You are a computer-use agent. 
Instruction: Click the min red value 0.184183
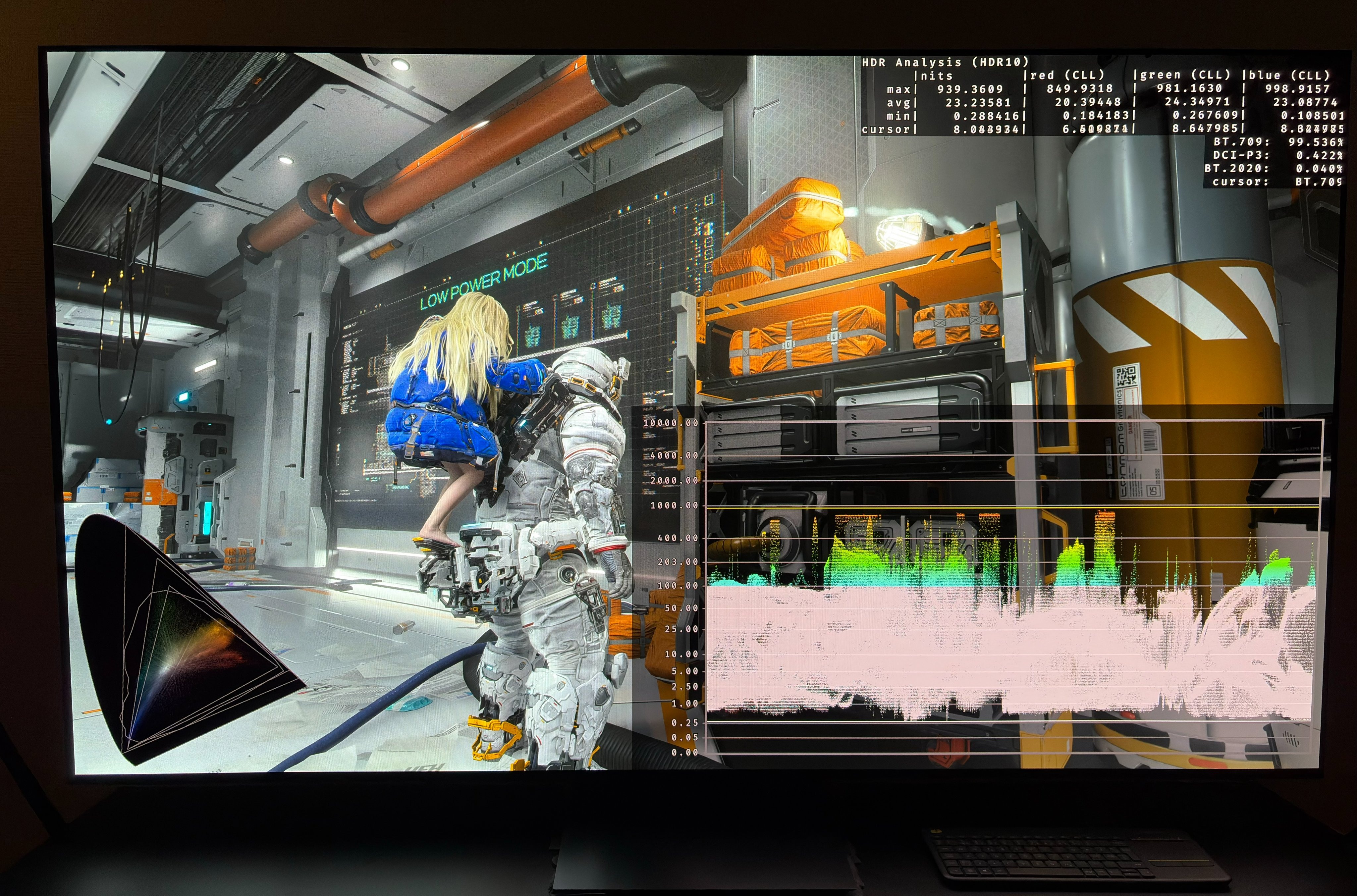(1096, 115)
